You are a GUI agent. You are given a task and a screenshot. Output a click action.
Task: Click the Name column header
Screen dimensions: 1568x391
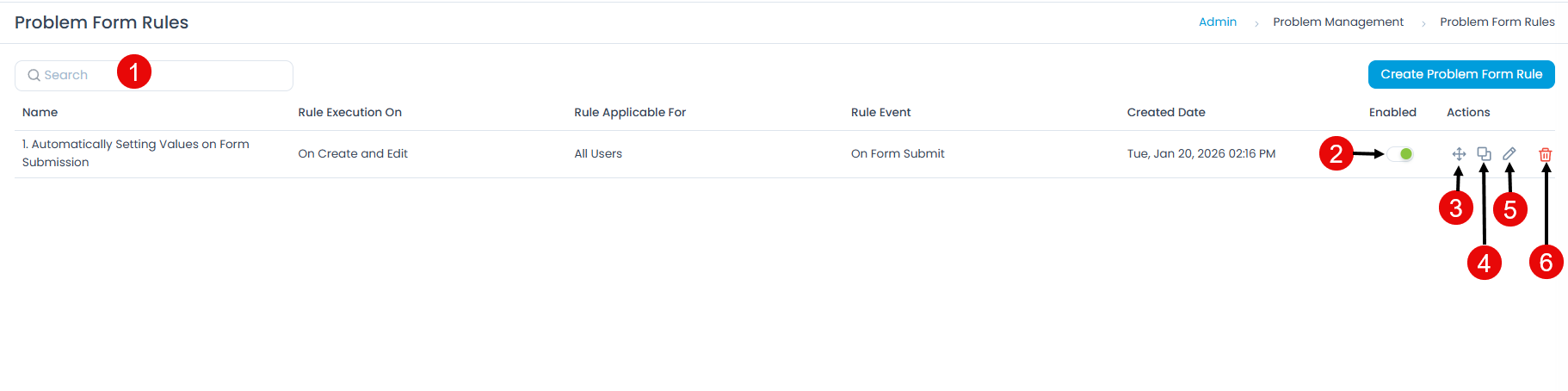click(x=40, y=113)
